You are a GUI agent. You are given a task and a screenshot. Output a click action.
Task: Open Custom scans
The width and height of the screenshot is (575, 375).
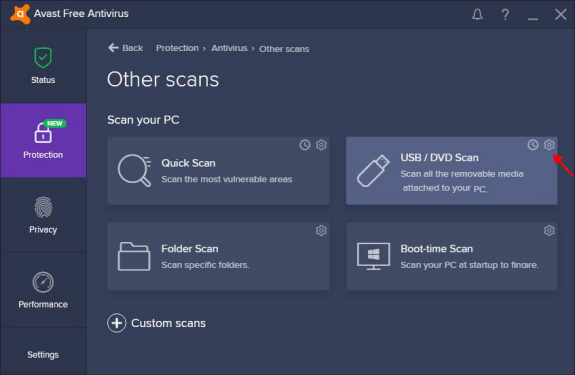point(157,323)
